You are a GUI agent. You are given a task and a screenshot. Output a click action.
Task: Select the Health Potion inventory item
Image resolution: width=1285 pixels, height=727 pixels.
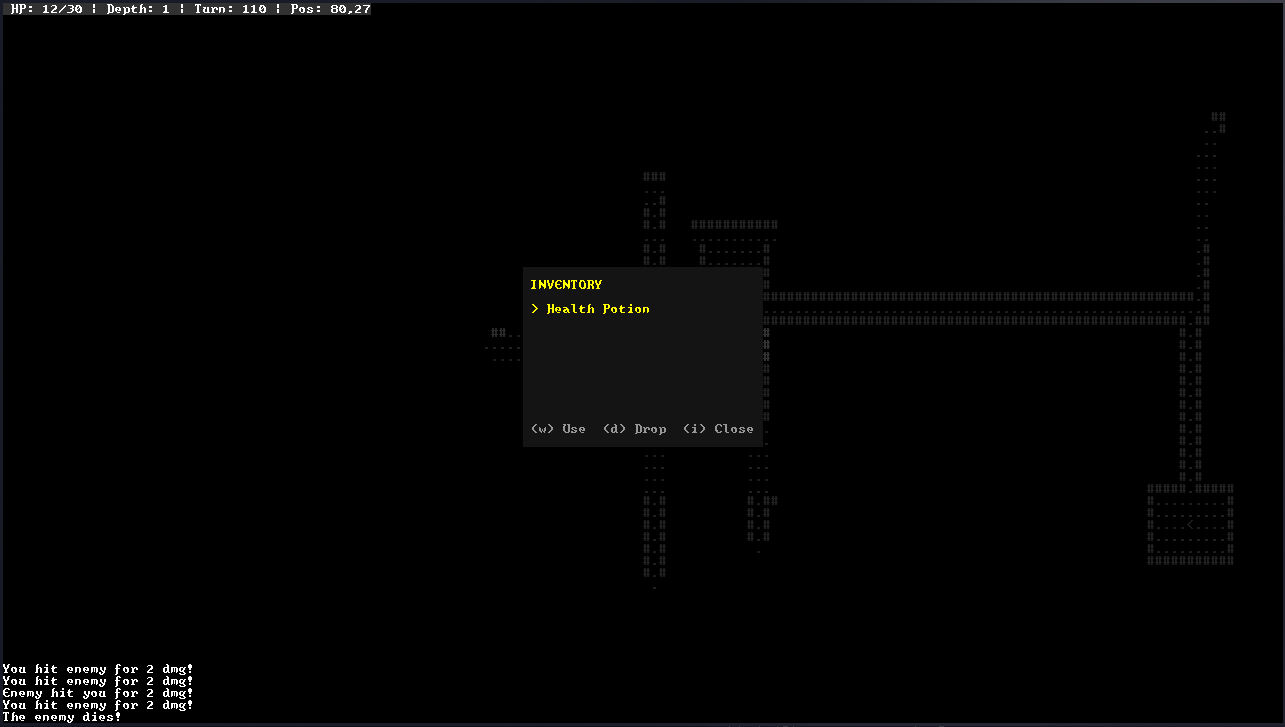[x=597, y=309]
